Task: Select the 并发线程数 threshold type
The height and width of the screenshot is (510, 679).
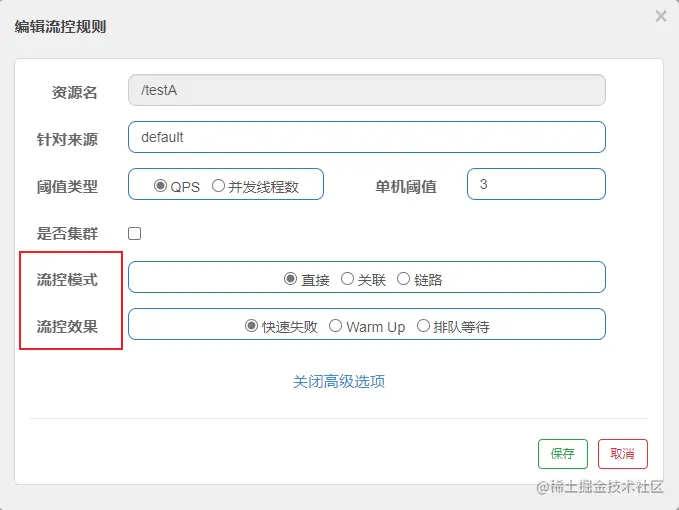Action: (x=218, y=186)
